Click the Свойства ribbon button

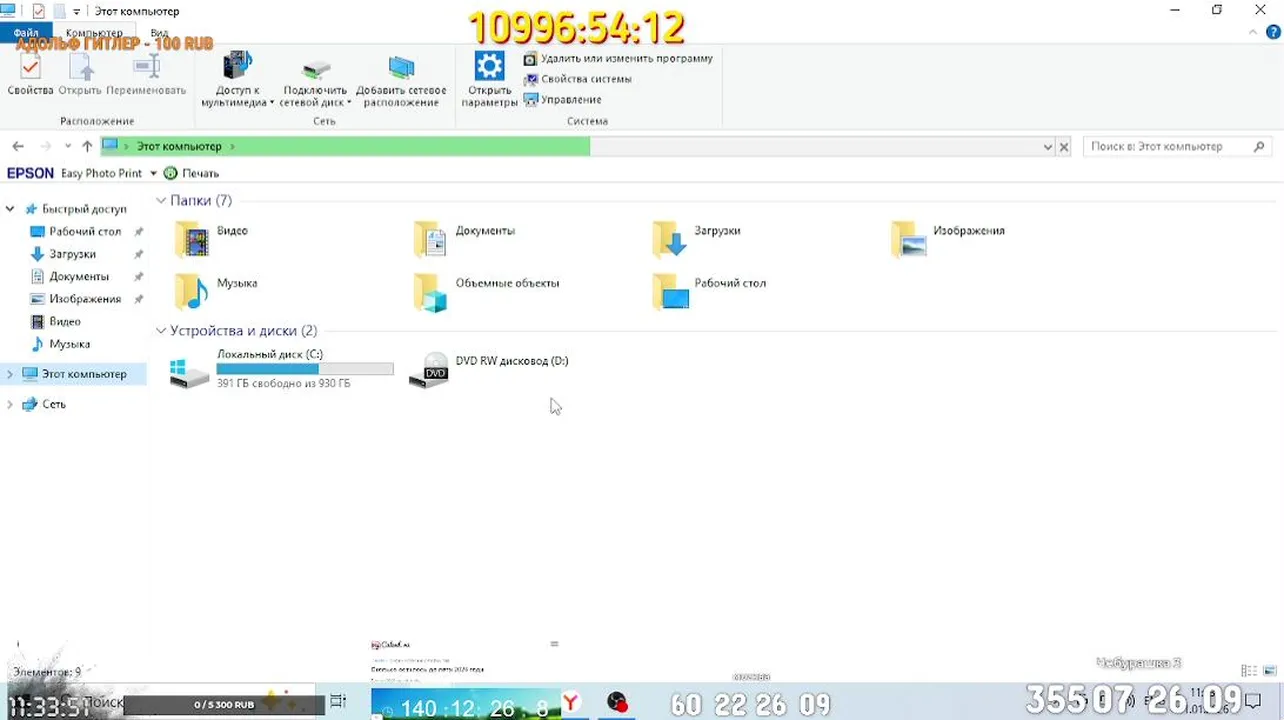[x=30, y=76]
